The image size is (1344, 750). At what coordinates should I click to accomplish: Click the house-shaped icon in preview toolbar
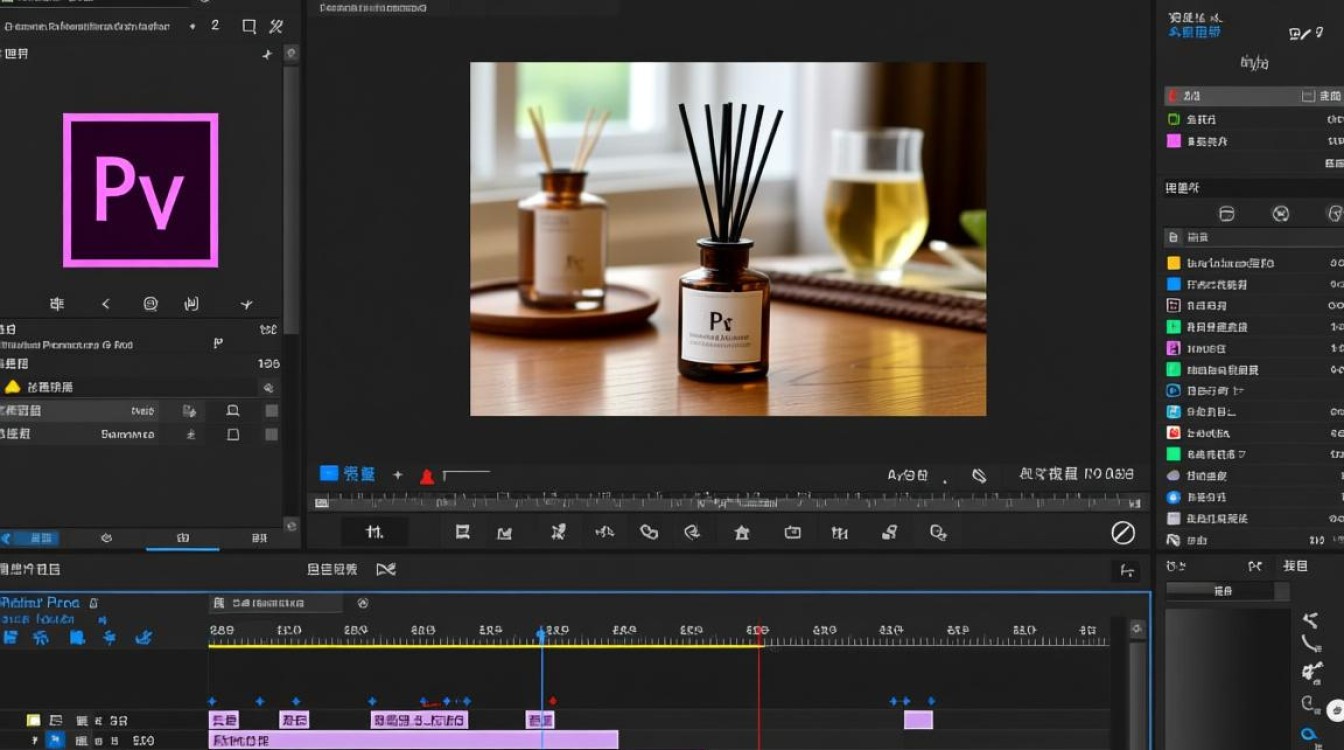pos(741,533)
